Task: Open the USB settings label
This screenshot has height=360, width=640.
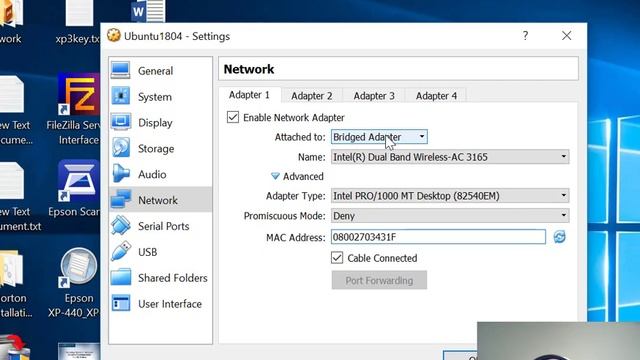Action: [147, 252]
